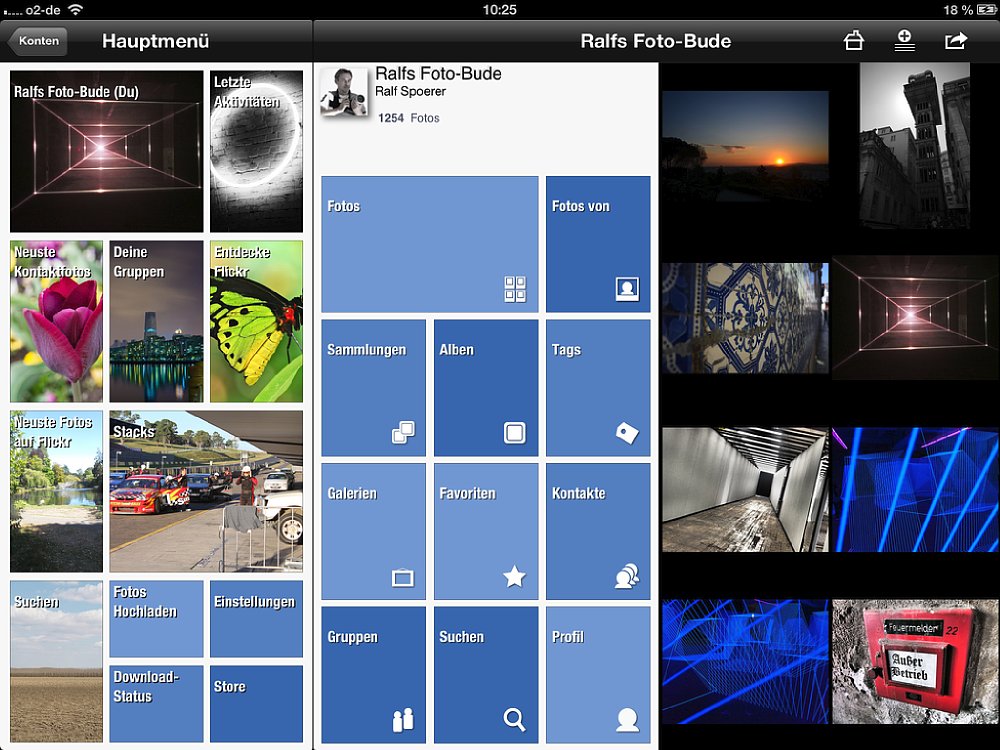
Task: Open Profil tile with person icon
Action: pyautogui.click(x=598, y=674)
